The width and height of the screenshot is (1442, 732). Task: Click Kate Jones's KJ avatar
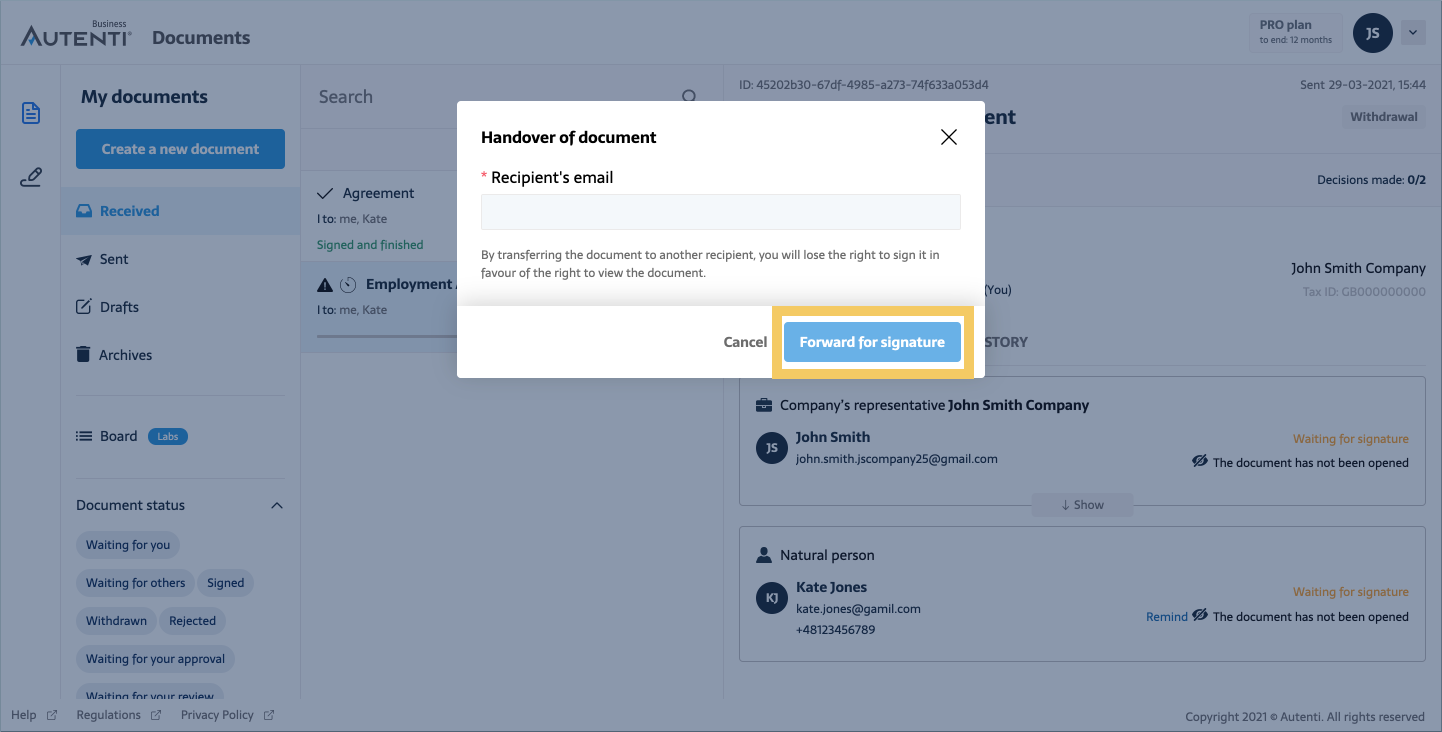point(771,599)
